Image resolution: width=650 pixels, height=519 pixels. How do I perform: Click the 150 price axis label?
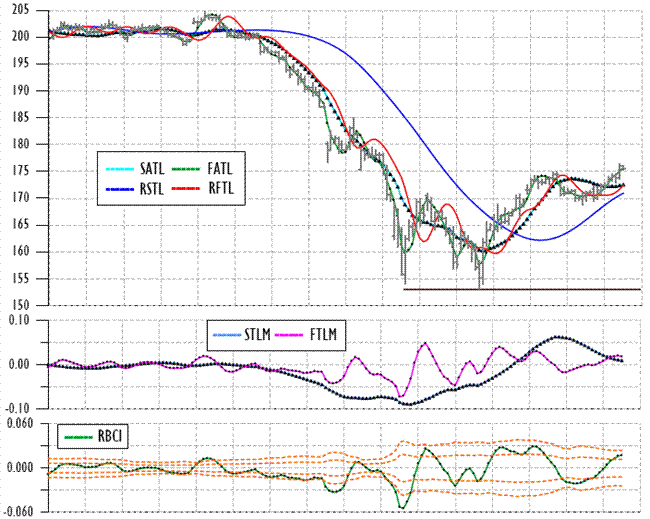(x=21, y=305)
